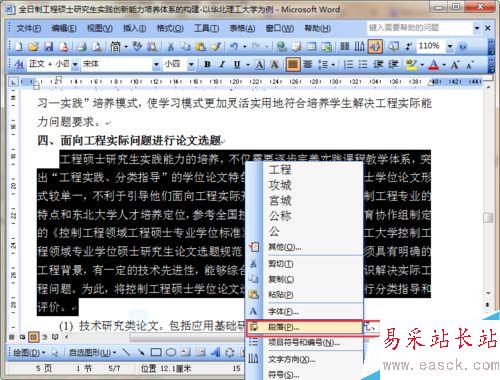Screen dimensions: 500x380
Task: Create a new blank document
Action: [18, 47]
